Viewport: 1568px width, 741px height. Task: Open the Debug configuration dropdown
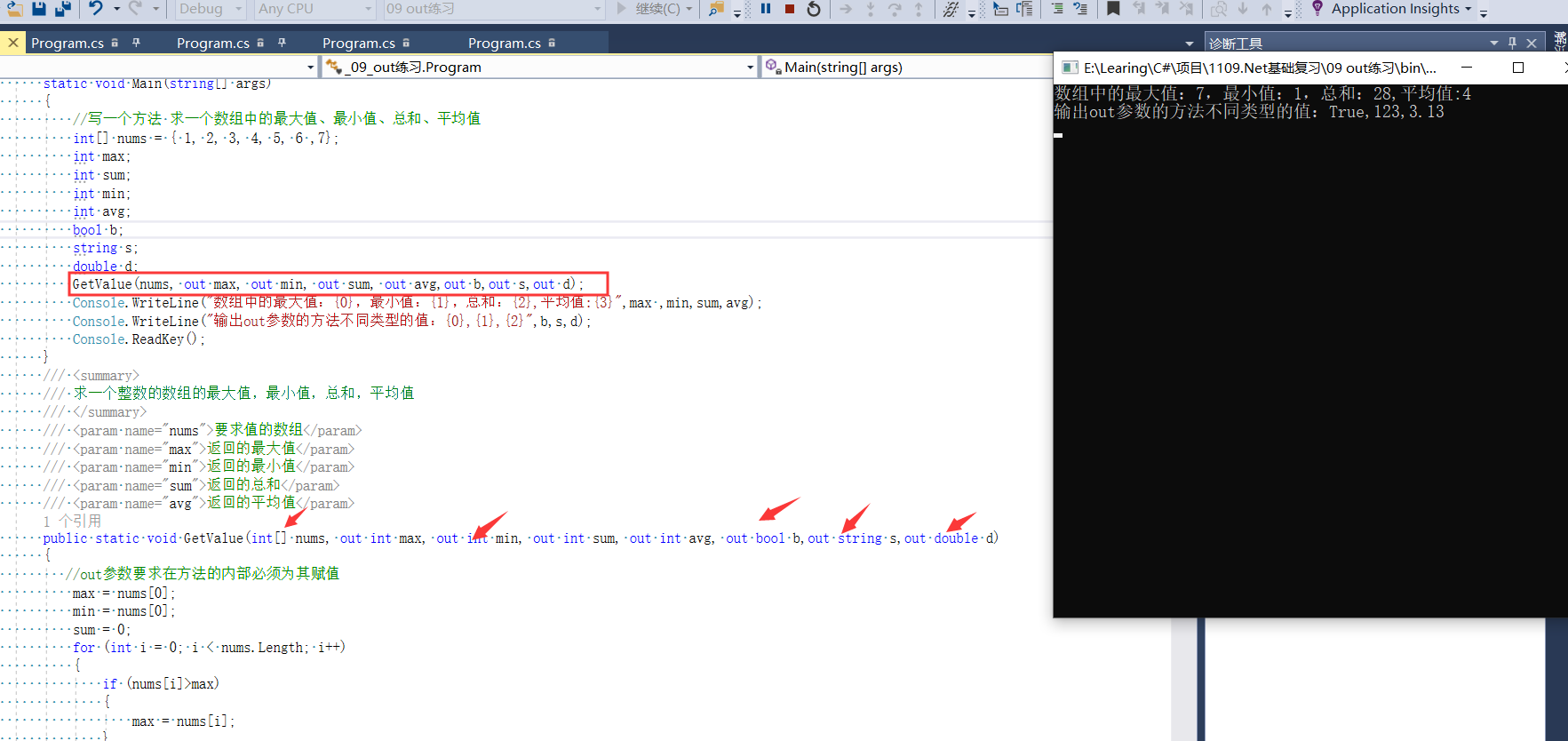pyautogui.click(x=211, y=9)
